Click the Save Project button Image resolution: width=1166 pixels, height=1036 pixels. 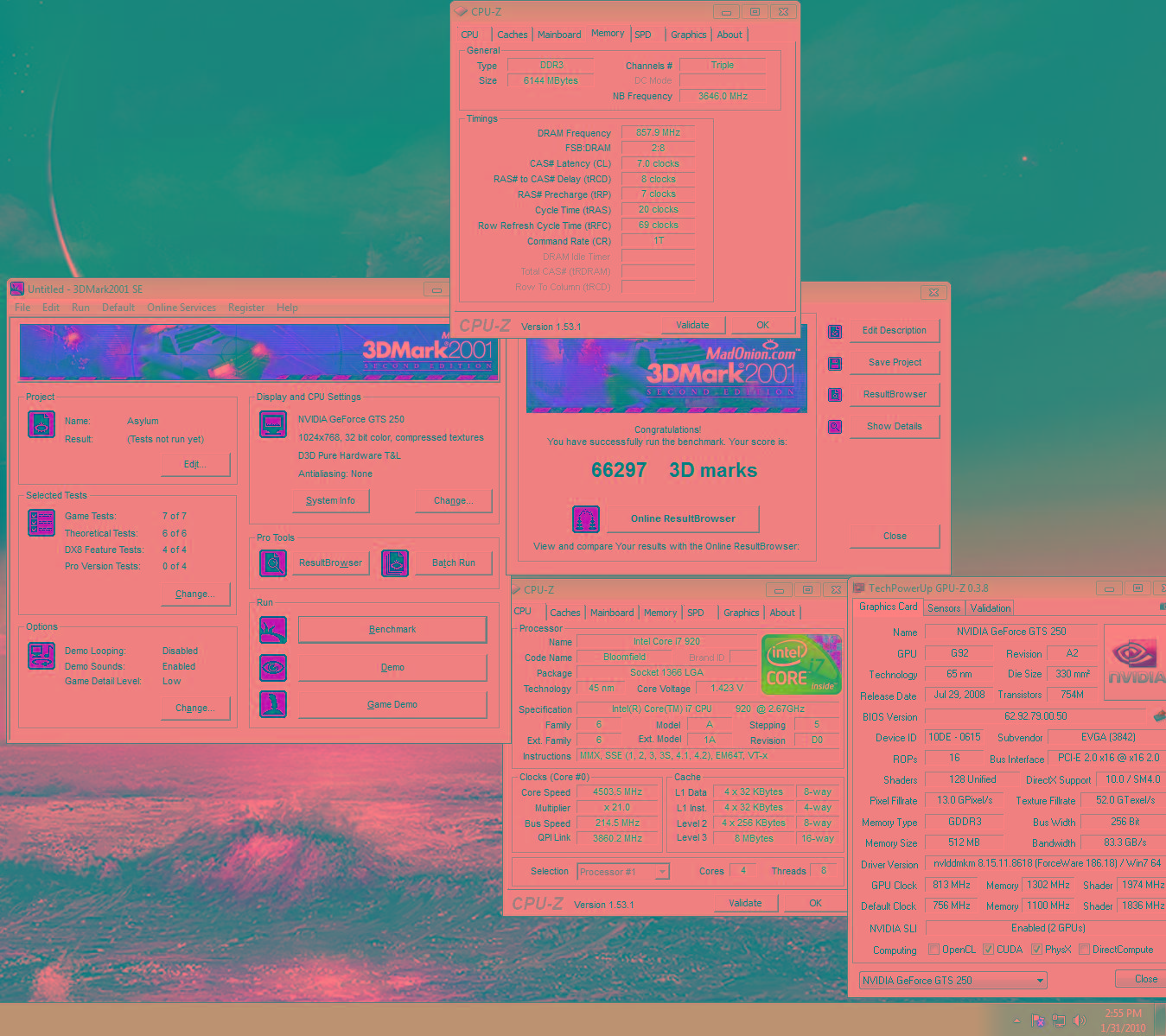[x=895, y=363]
